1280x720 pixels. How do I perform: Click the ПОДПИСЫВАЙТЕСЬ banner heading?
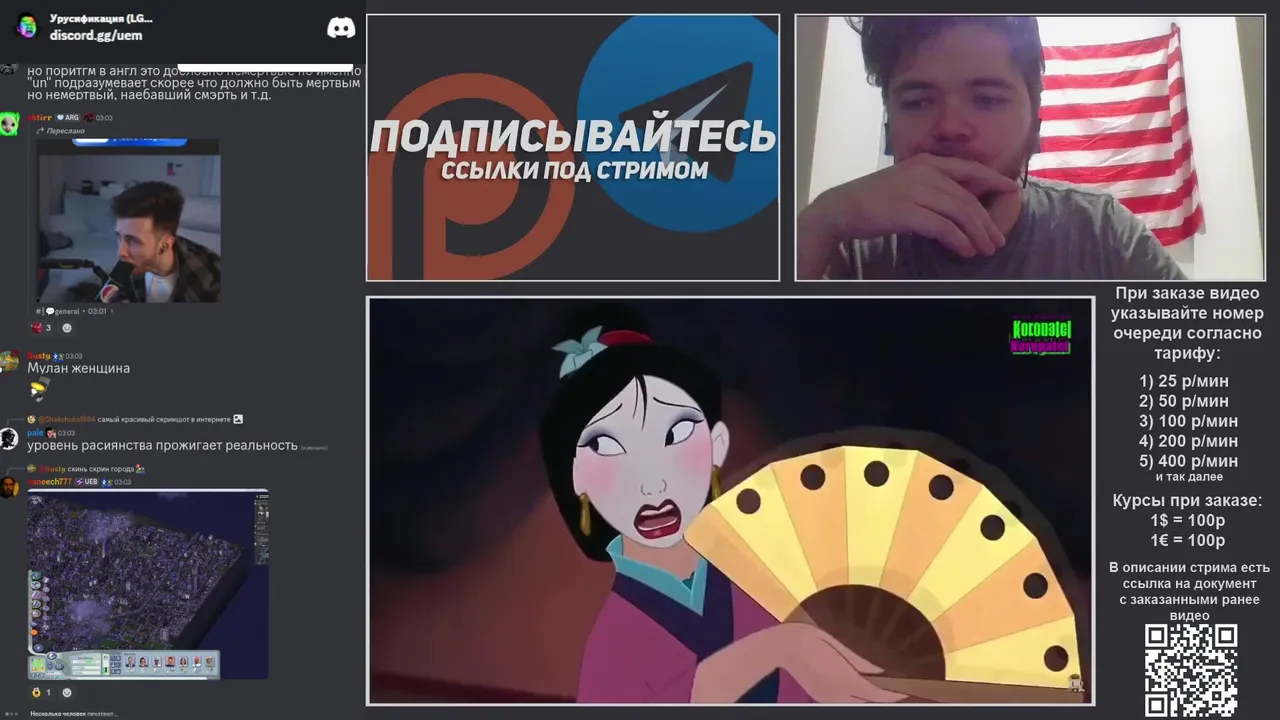coord(573,136)
